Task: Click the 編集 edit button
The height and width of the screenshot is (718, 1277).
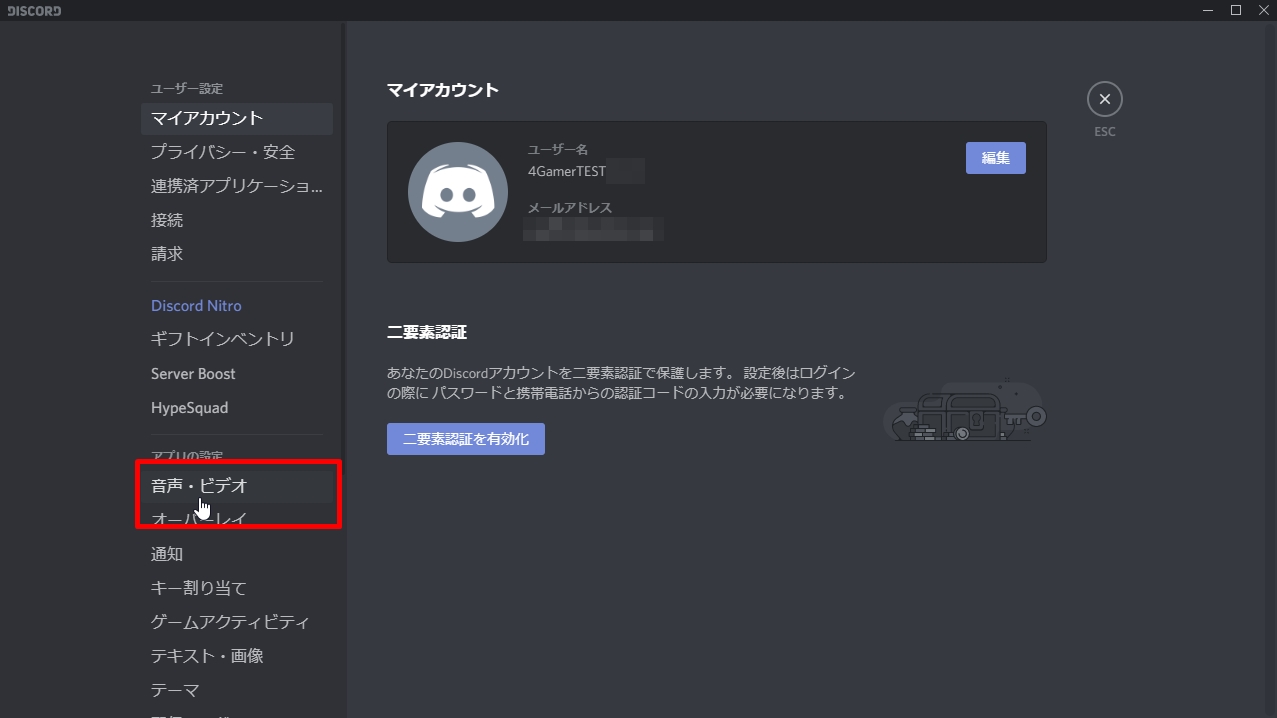Action: coord(995,158)
